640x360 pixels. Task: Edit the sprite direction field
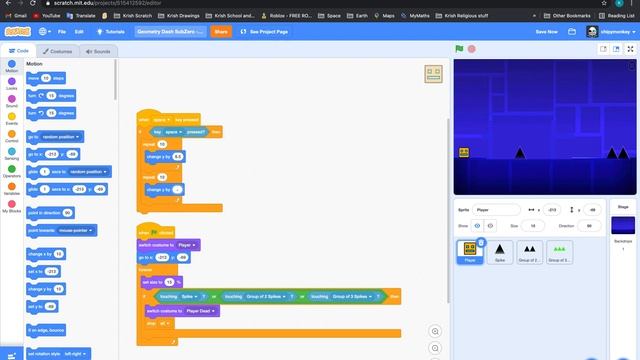589,226
